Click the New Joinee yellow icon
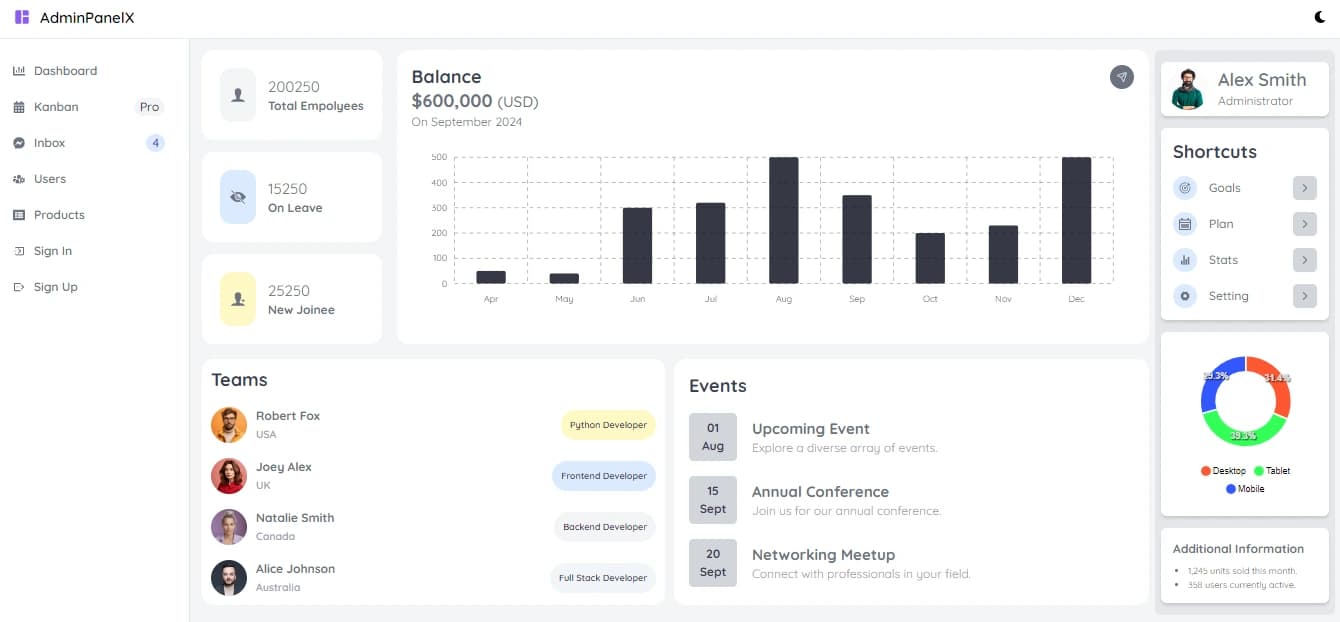The image size is (1340, 622). coord(238,299)
